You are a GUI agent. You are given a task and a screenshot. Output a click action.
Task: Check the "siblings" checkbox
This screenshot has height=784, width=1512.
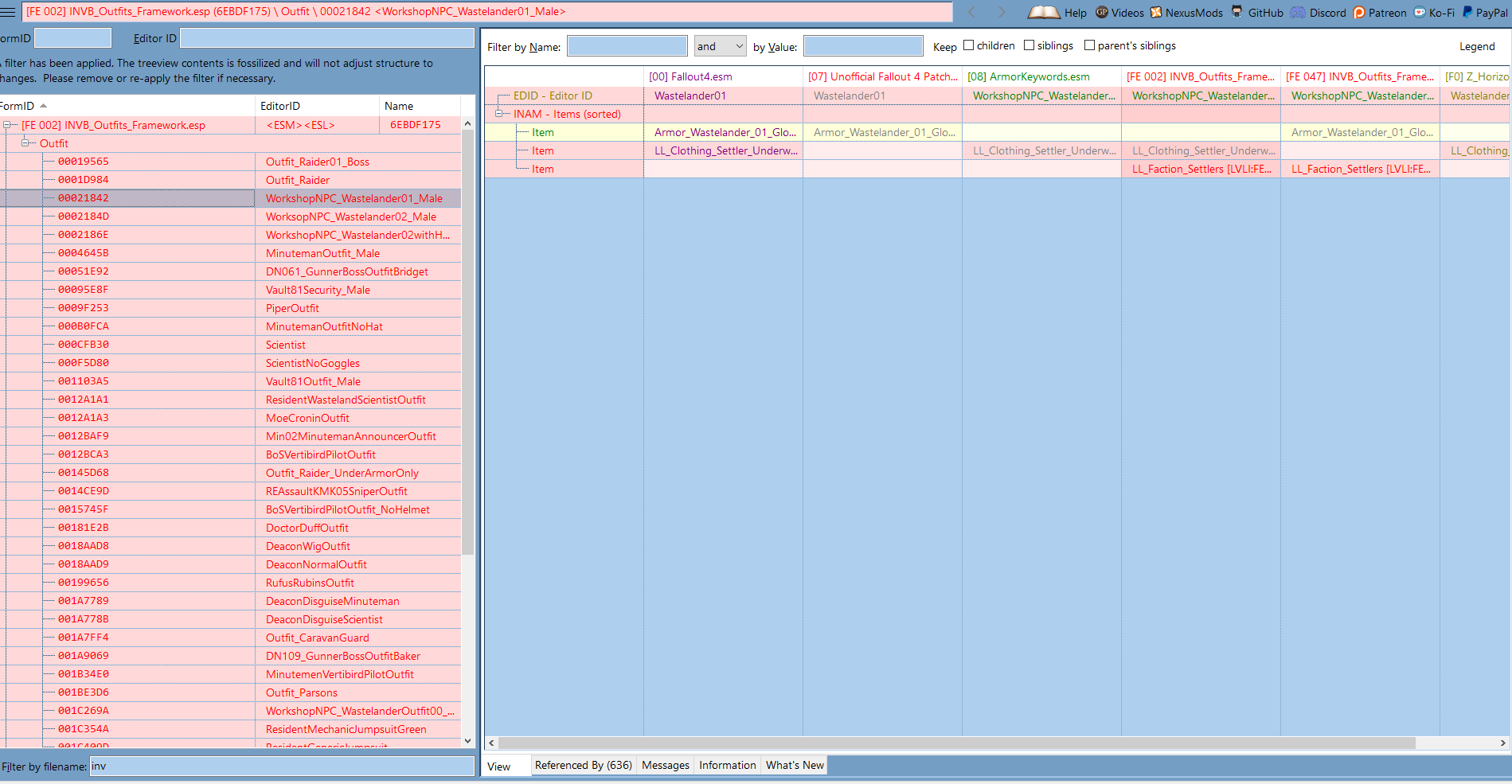(1029, 45)
